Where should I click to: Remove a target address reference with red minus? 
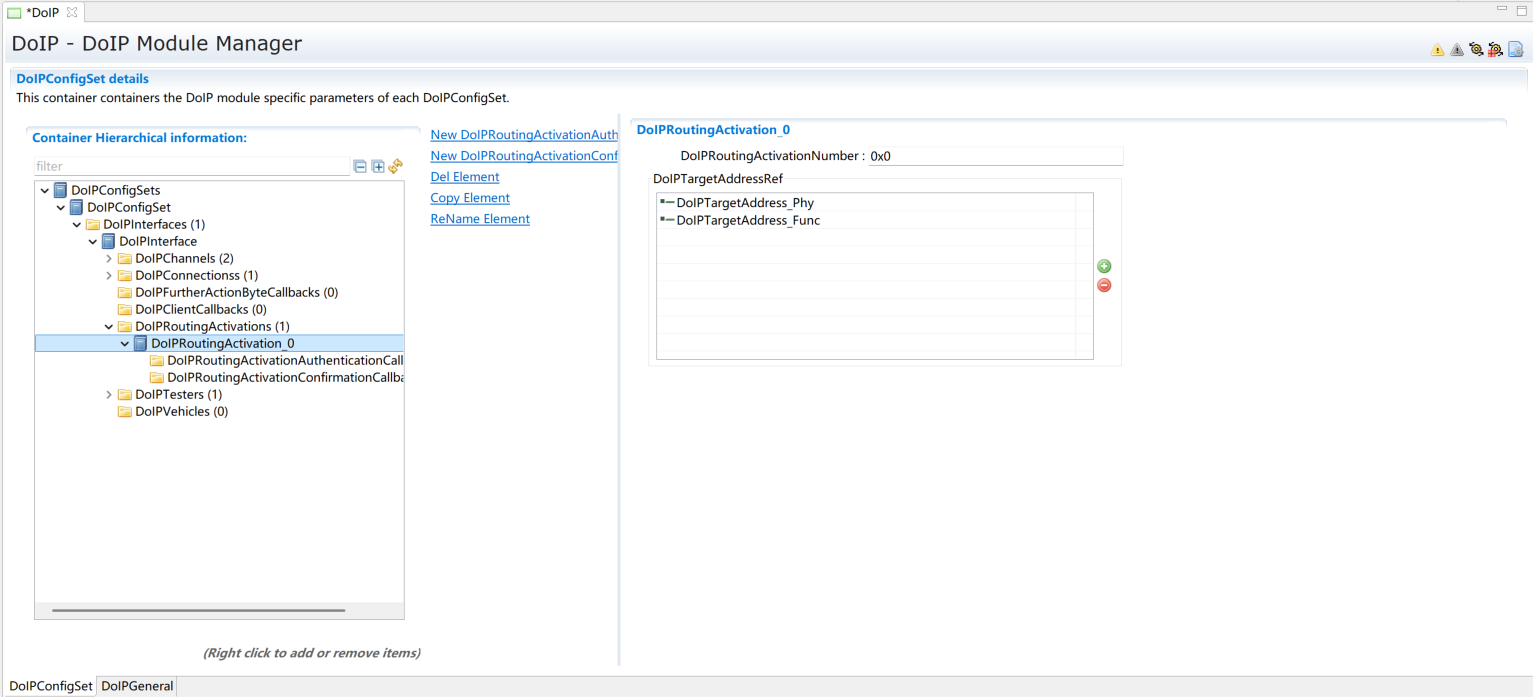pyautogui.click(x=1104, y=285)
